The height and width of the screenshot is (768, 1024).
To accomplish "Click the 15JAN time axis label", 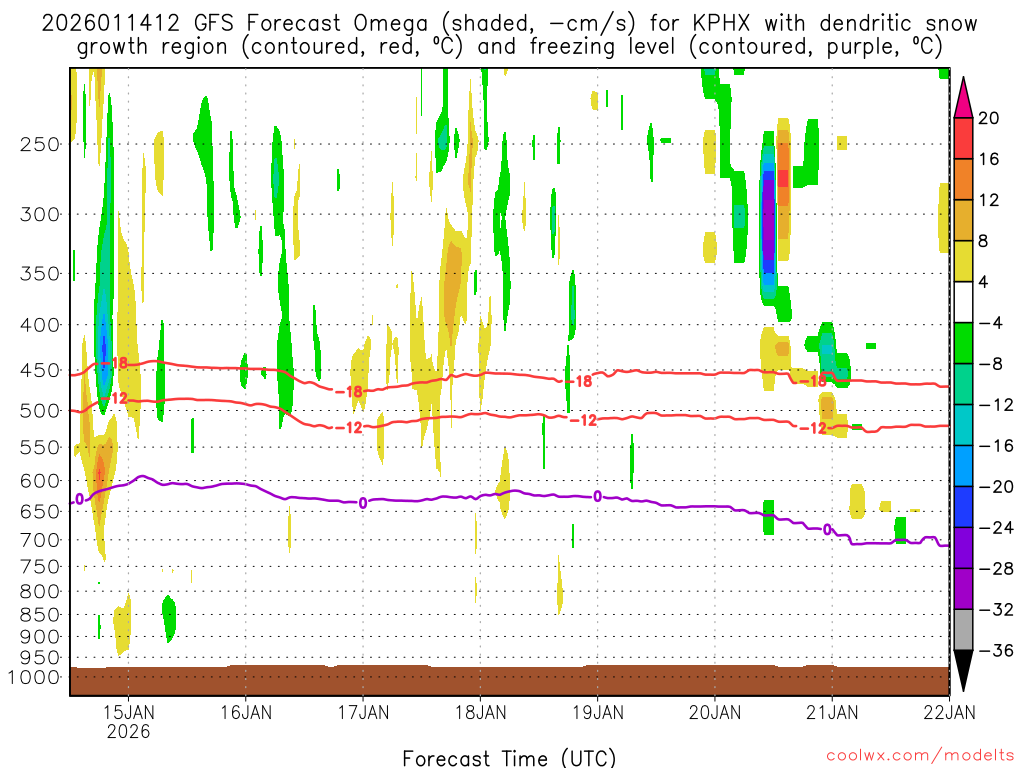I will coord(129,712).
